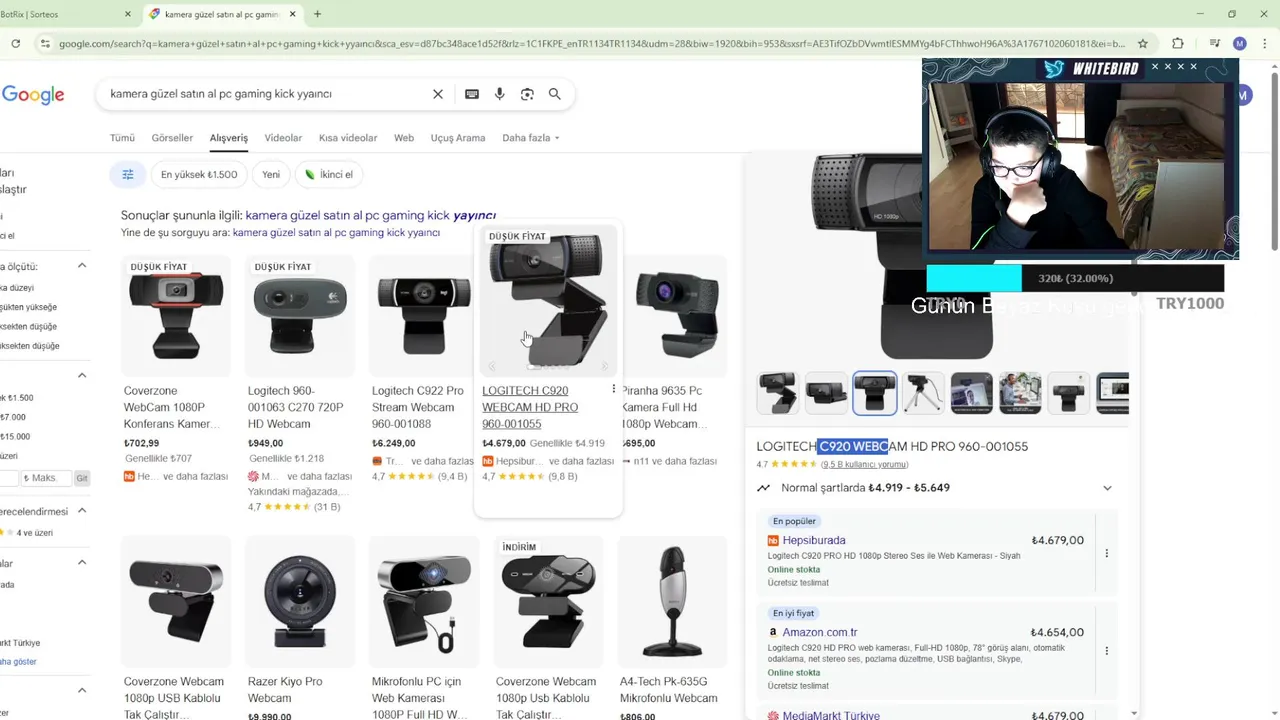Screen dimensions: 1280x720
Task: Bookmark this page with the star icon
Action: coord(1143,43)
